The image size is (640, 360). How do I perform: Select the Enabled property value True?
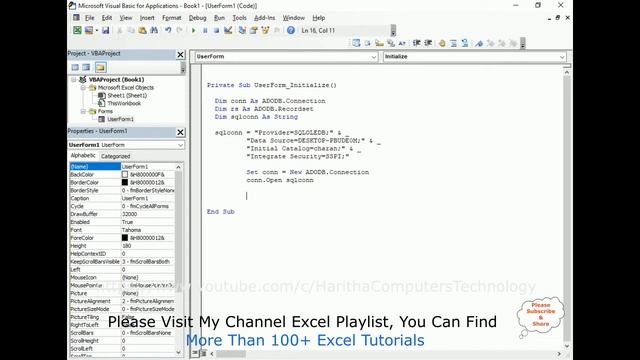[x=148, y=222]
